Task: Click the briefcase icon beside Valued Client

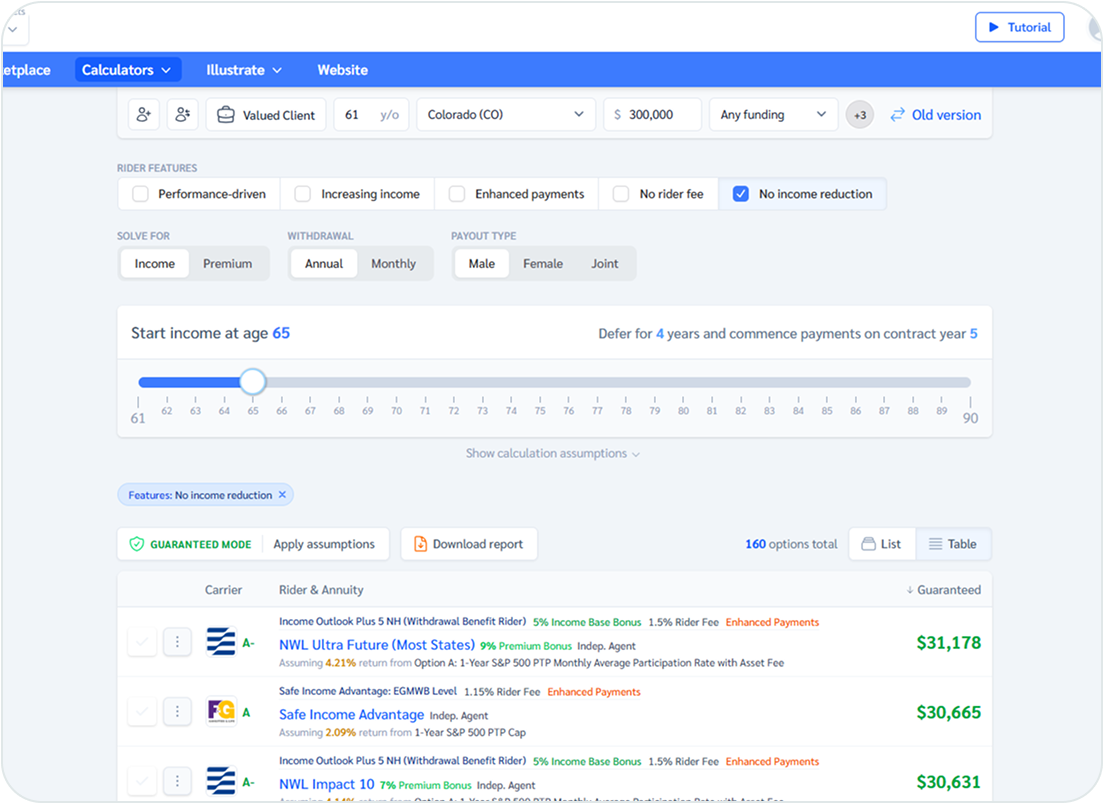Action: click(x=225, y=115)
